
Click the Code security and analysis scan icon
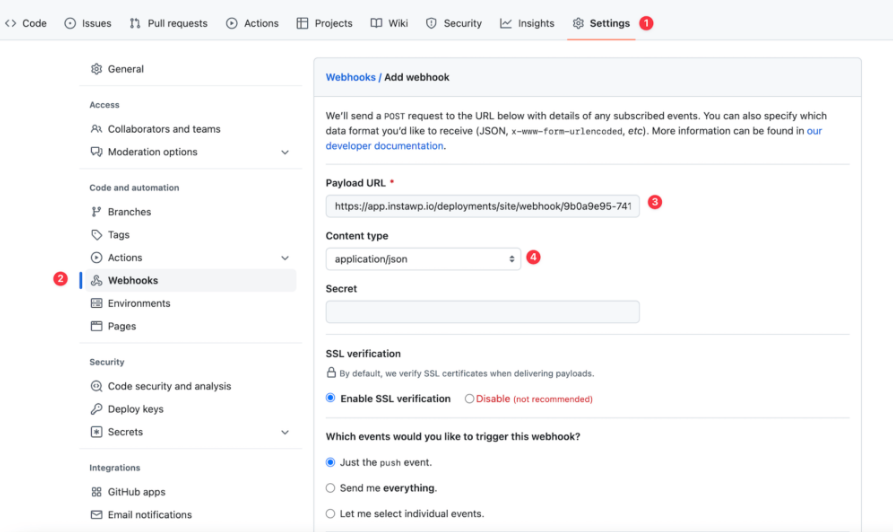[x=96, y=386]
